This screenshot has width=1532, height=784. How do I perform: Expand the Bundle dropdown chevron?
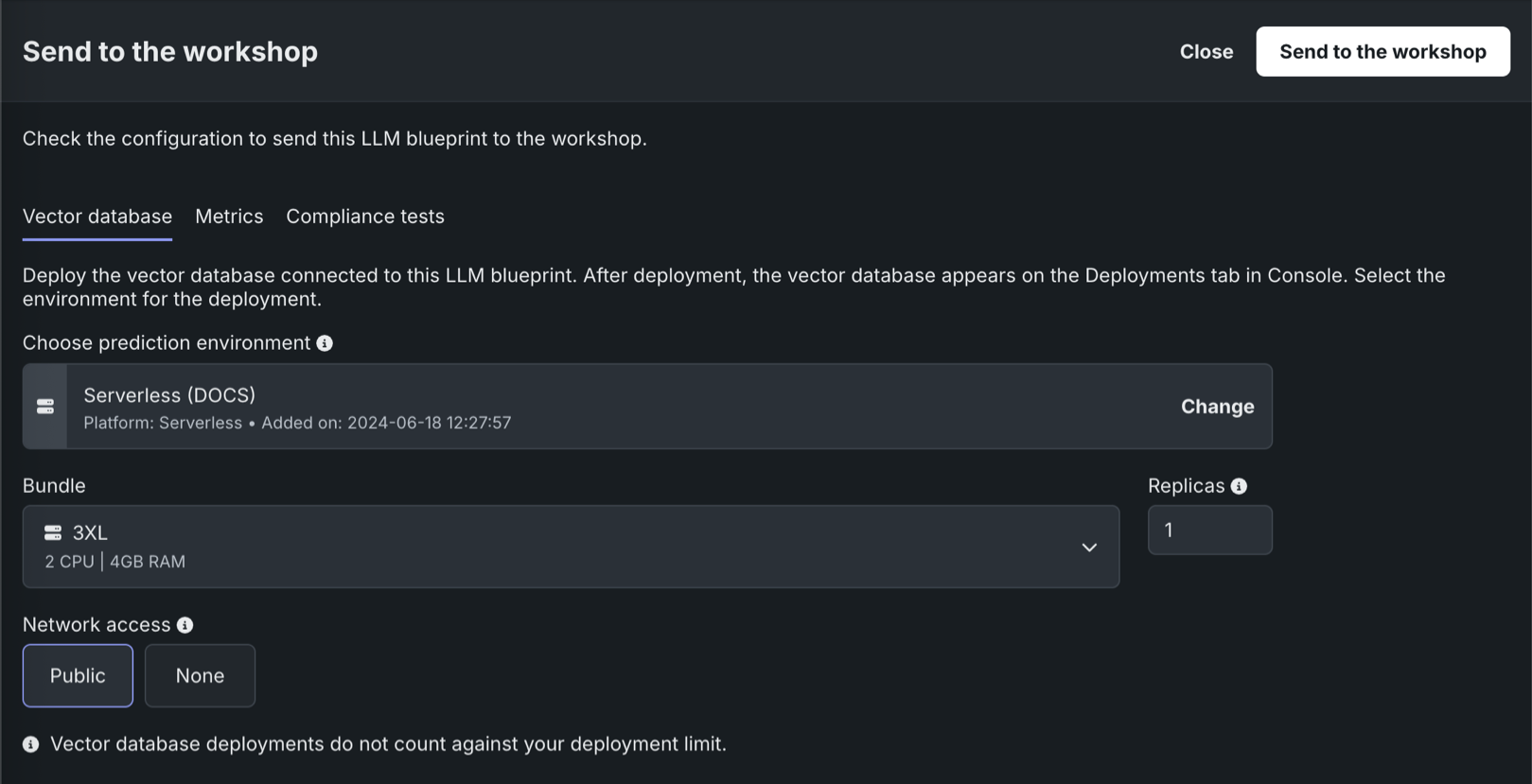(1089, 548)
